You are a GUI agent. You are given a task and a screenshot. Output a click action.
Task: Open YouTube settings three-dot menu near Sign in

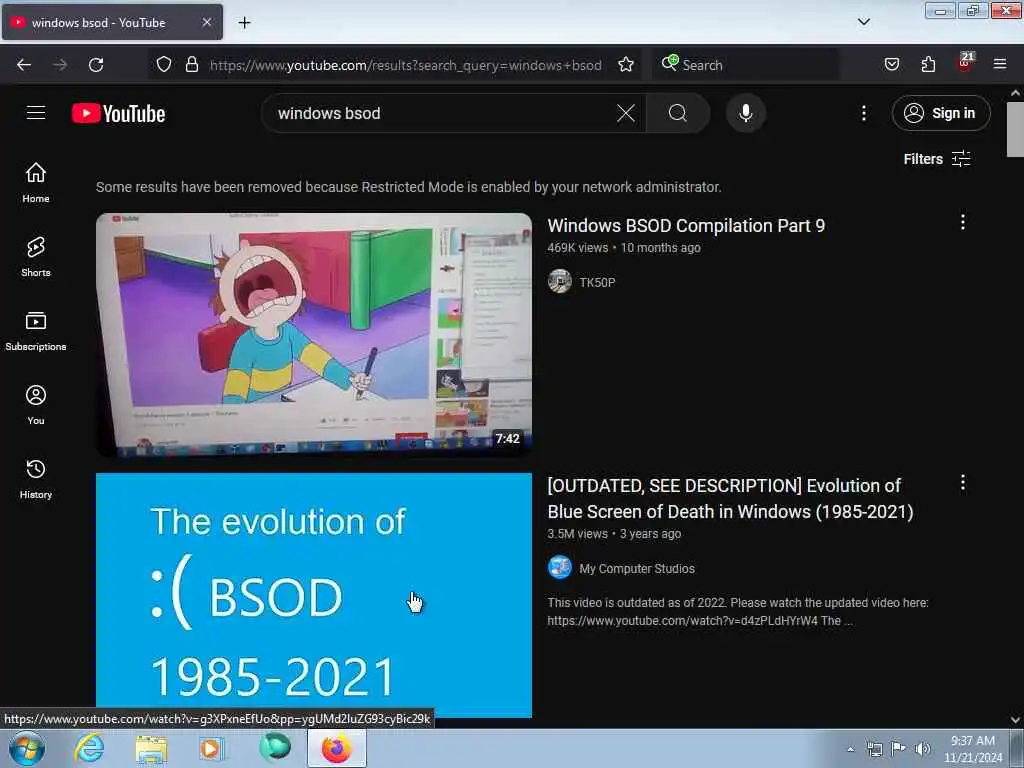(863, 114)
